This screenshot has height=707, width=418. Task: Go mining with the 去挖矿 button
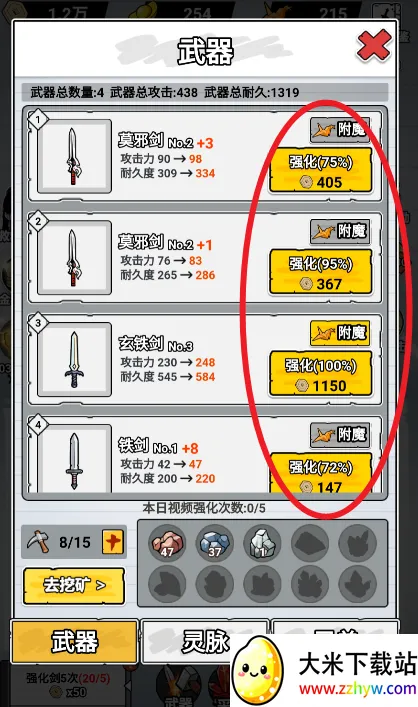coord(74,586)
